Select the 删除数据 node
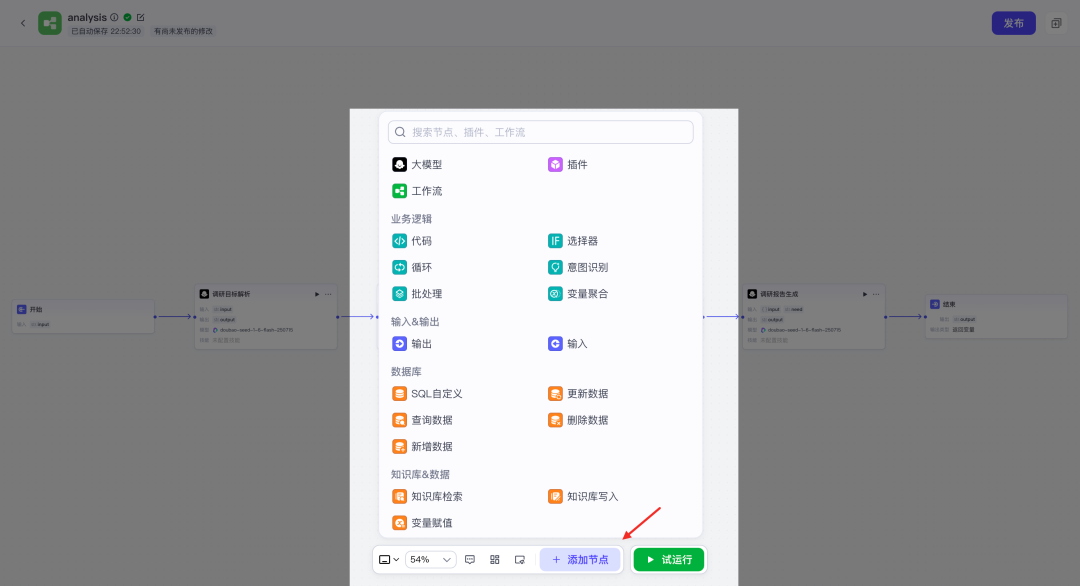 pos(578,420)
